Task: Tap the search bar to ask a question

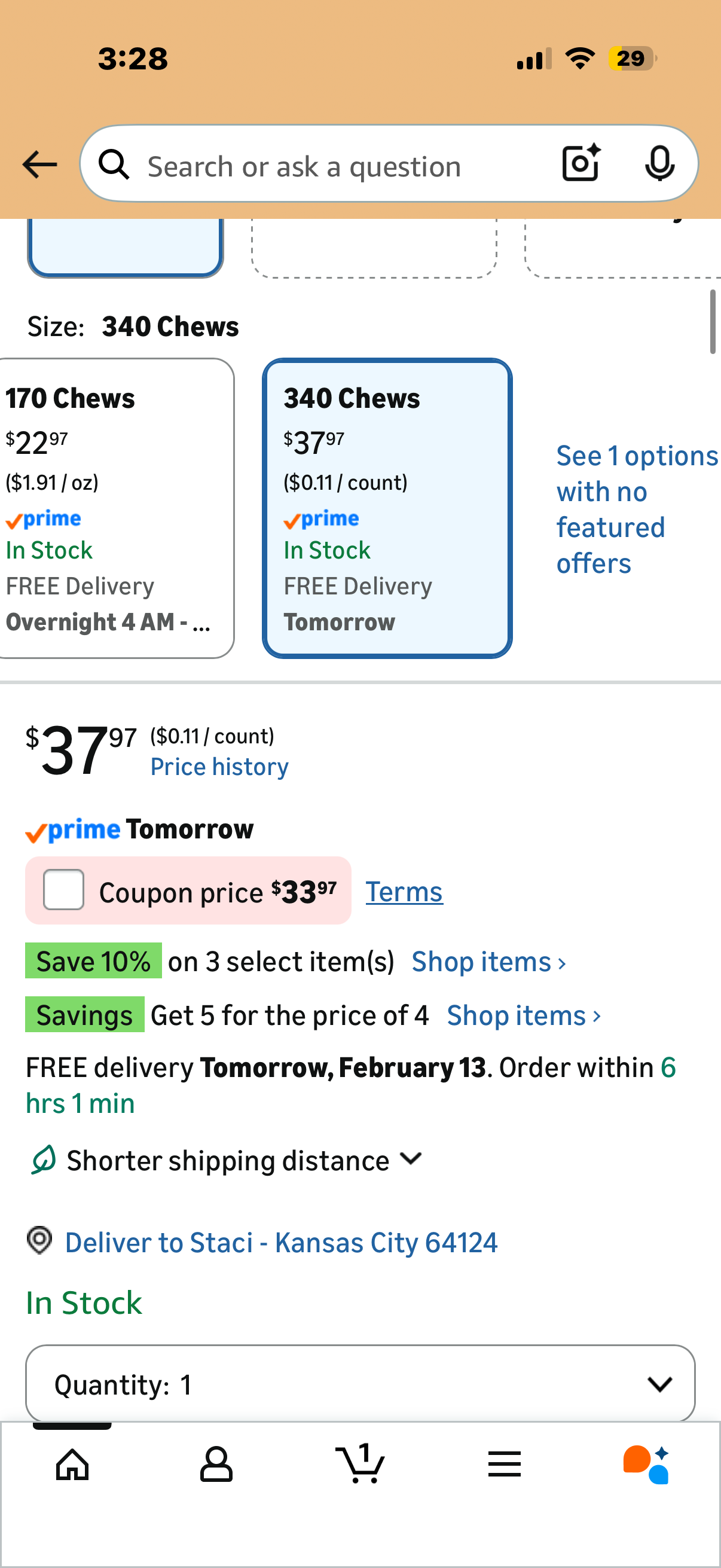Action: [x=335, y=164]
